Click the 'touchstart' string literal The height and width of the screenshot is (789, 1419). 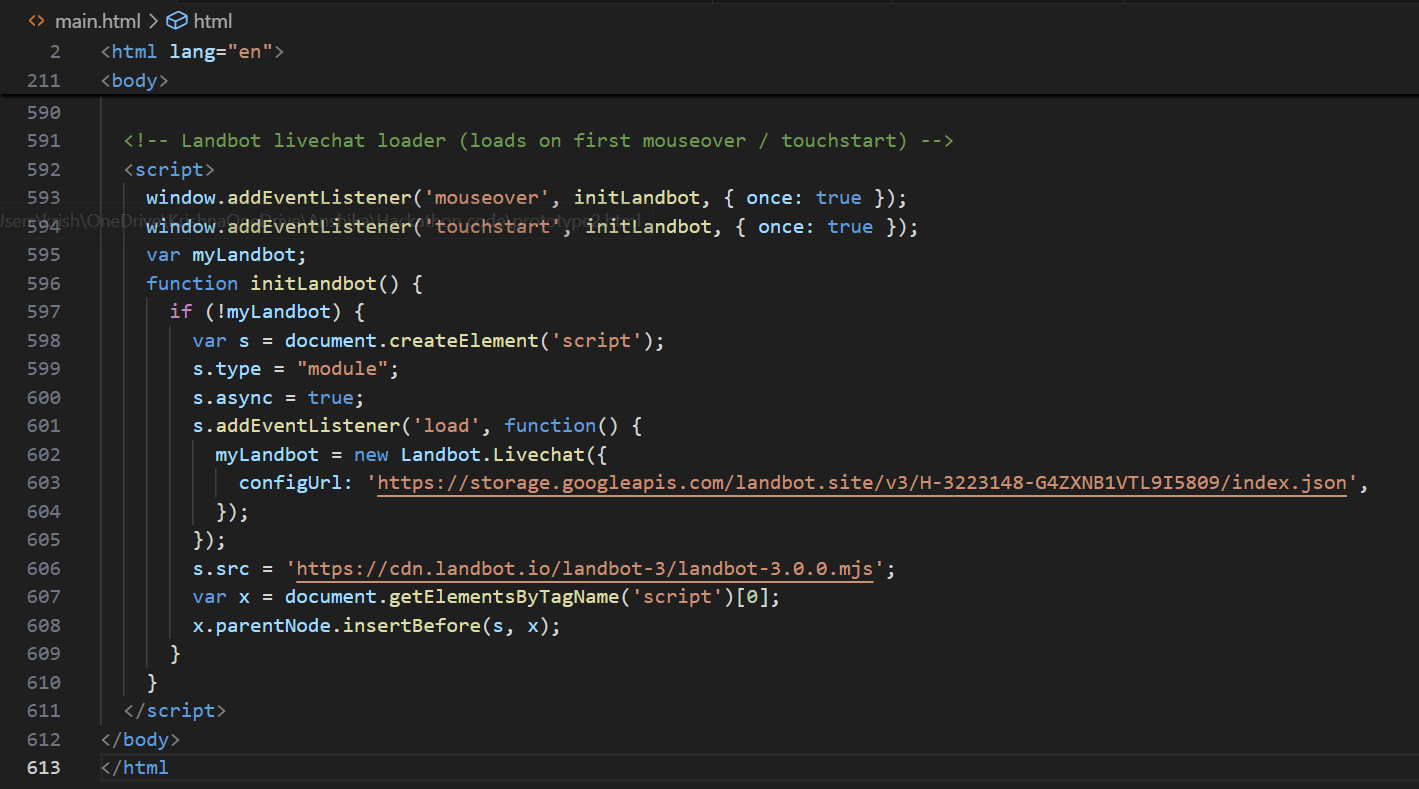493,227
